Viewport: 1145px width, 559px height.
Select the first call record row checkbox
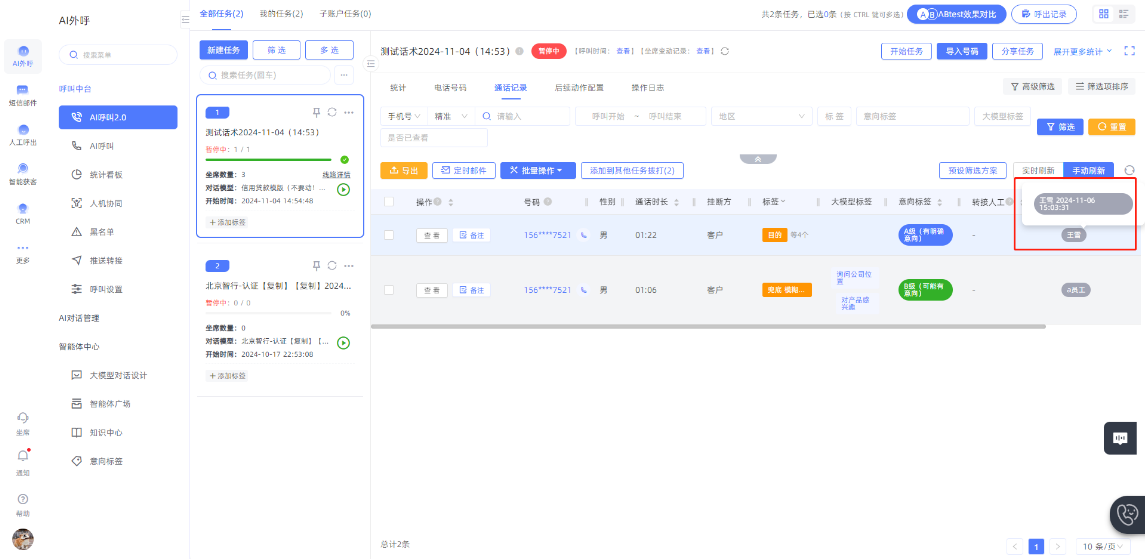coord(389,235)
